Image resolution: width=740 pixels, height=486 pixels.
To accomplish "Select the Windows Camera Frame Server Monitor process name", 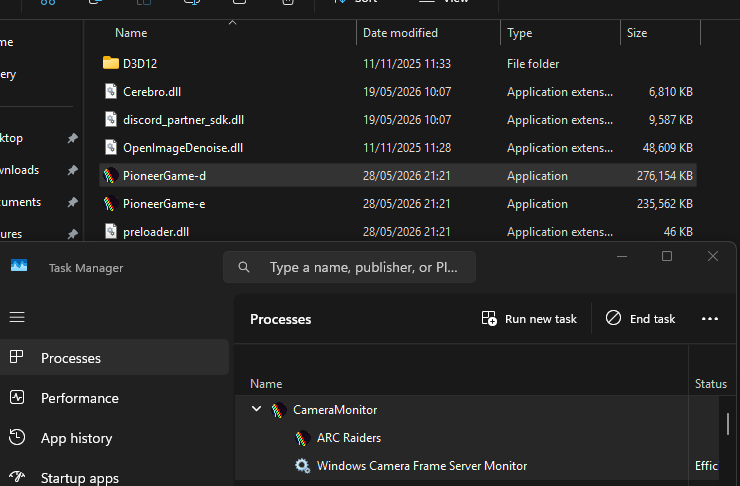I will [422, 466].
